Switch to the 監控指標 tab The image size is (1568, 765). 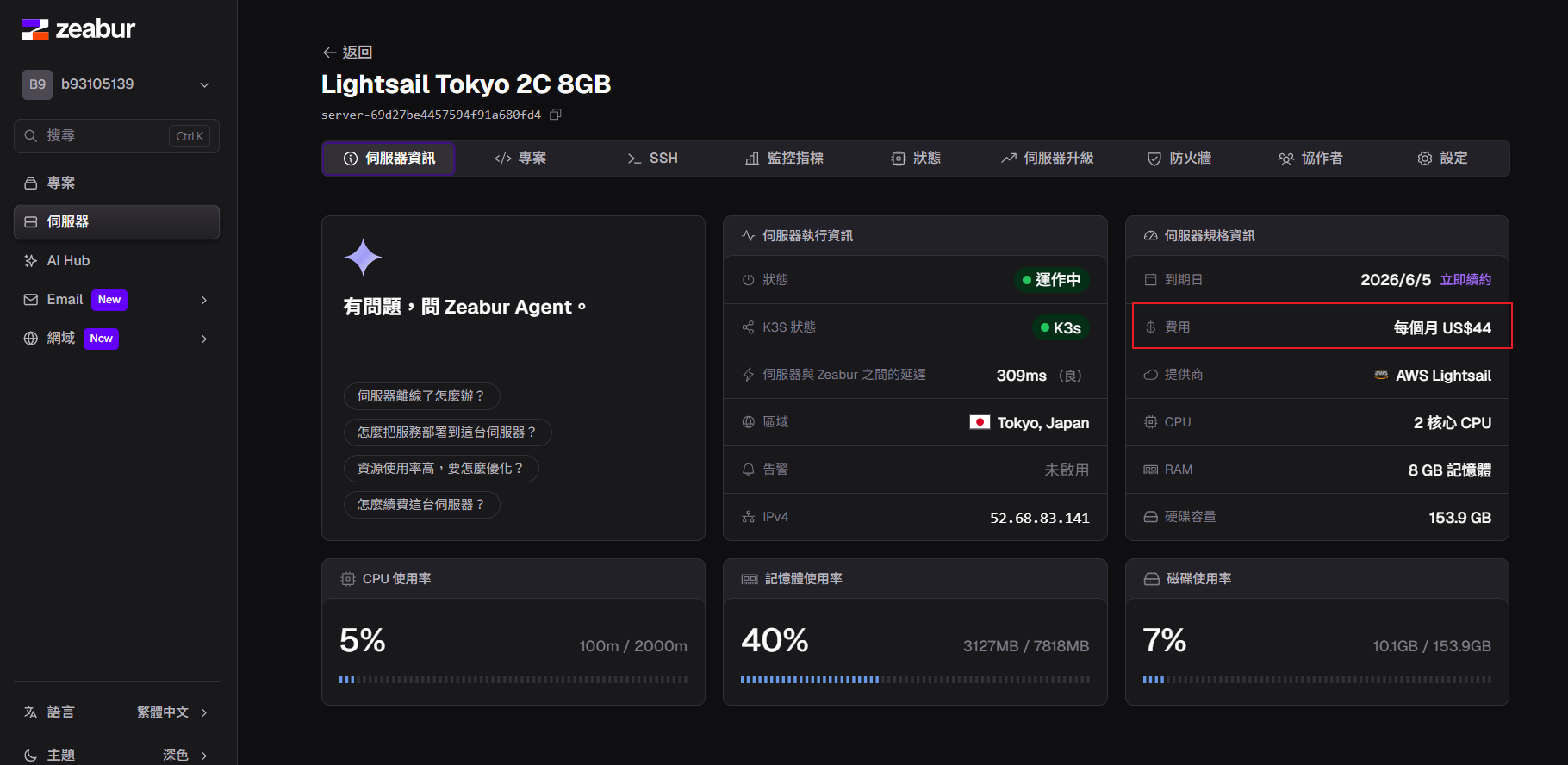784,159
